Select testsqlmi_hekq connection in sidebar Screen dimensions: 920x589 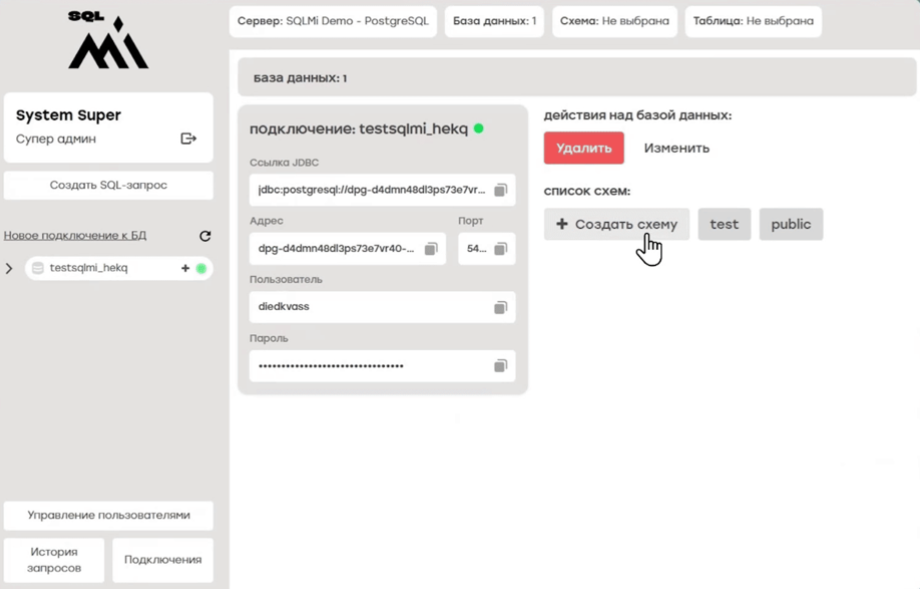(89, 268)
